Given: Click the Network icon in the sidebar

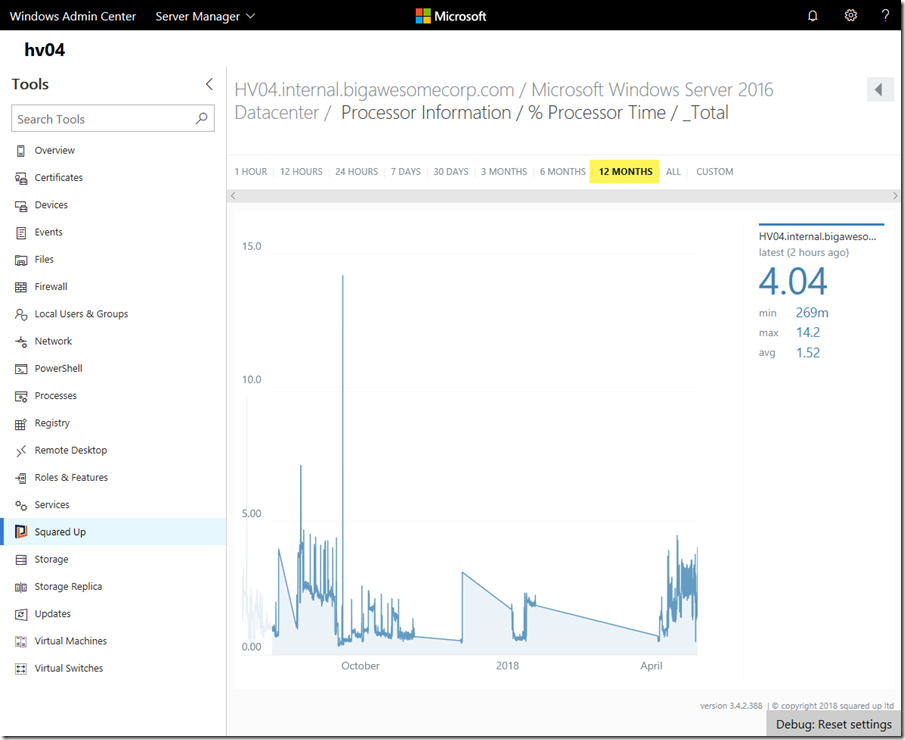Looking at the screenshot, I should [x=21, y=342].
